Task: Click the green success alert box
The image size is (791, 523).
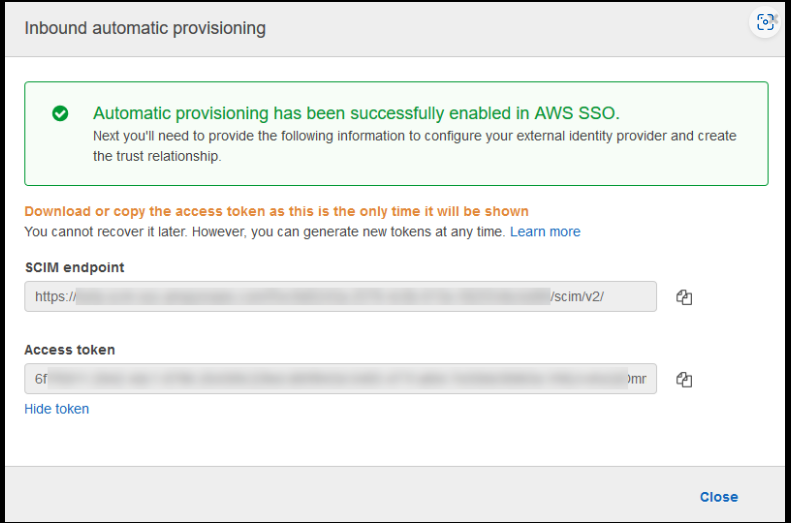Action: (x=397, y=134)
